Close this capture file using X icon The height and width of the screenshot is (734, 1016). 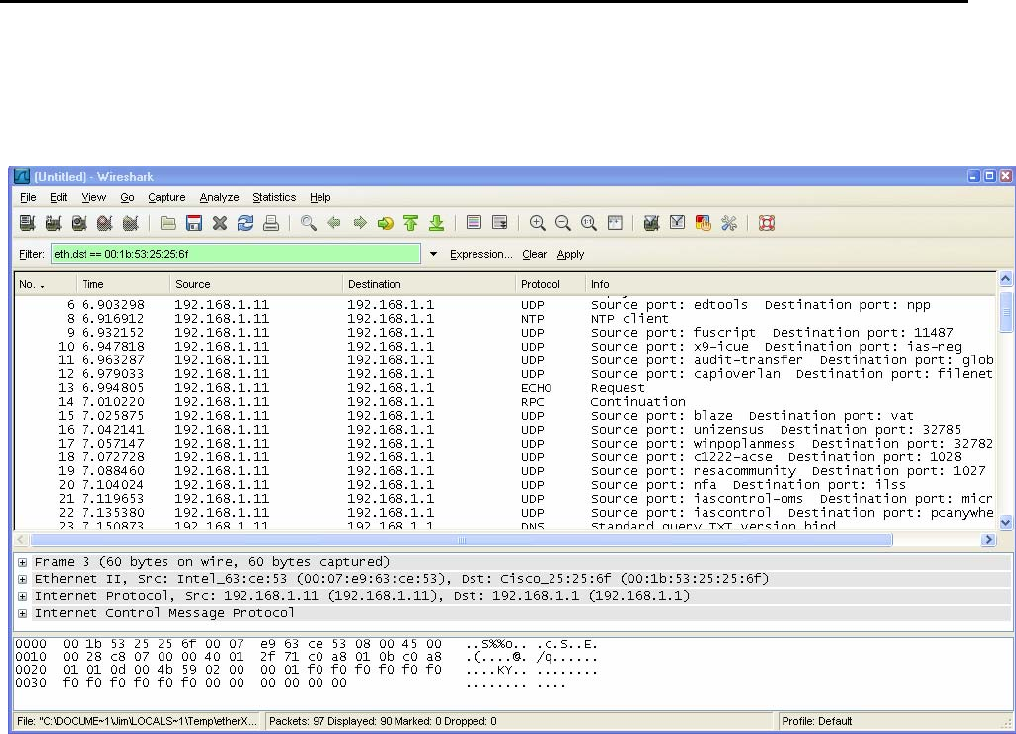[220, 224]
